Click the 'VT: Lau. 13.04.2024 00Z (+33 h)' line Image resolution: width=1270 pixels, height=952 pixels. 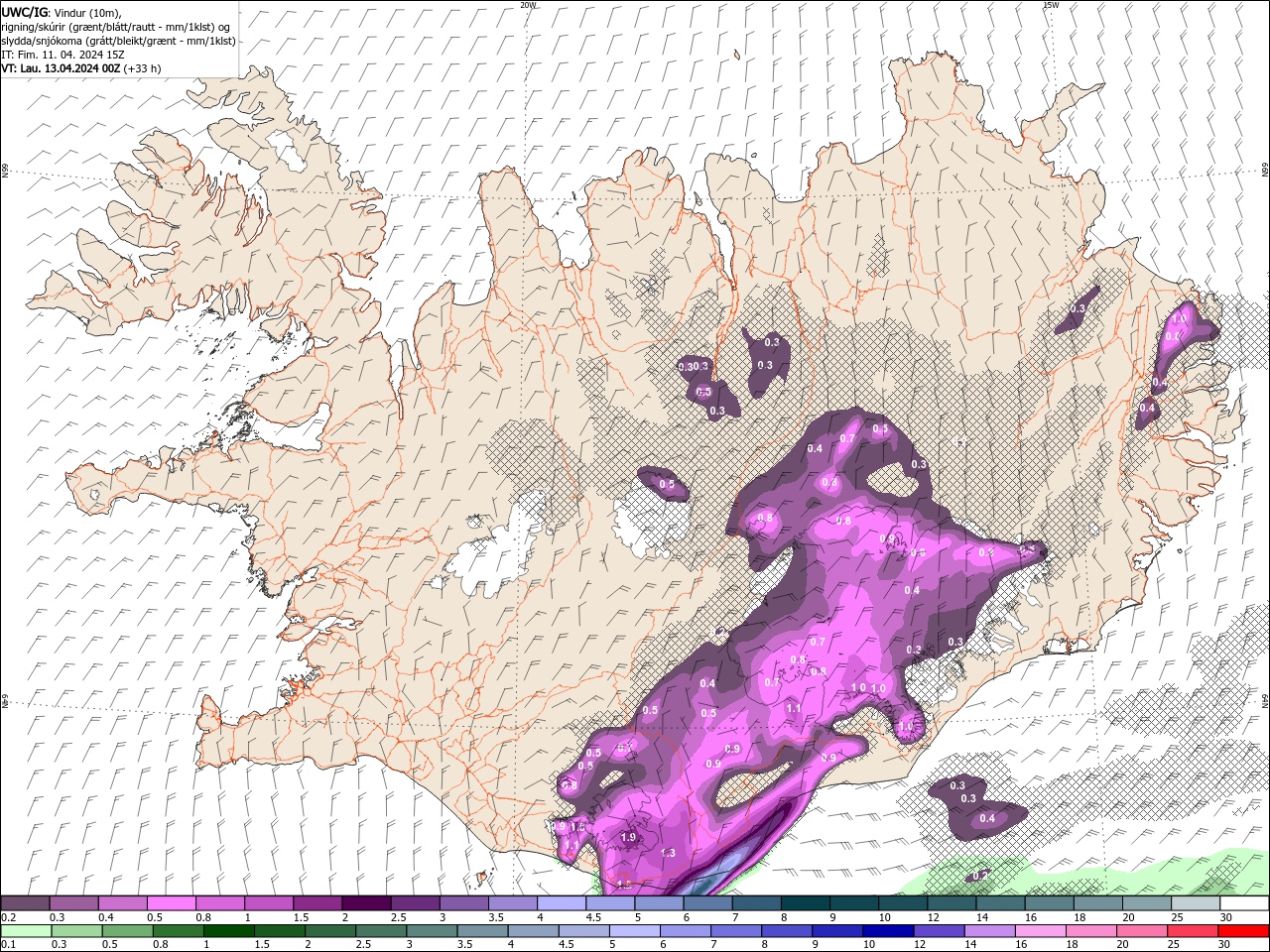[81, 68]
